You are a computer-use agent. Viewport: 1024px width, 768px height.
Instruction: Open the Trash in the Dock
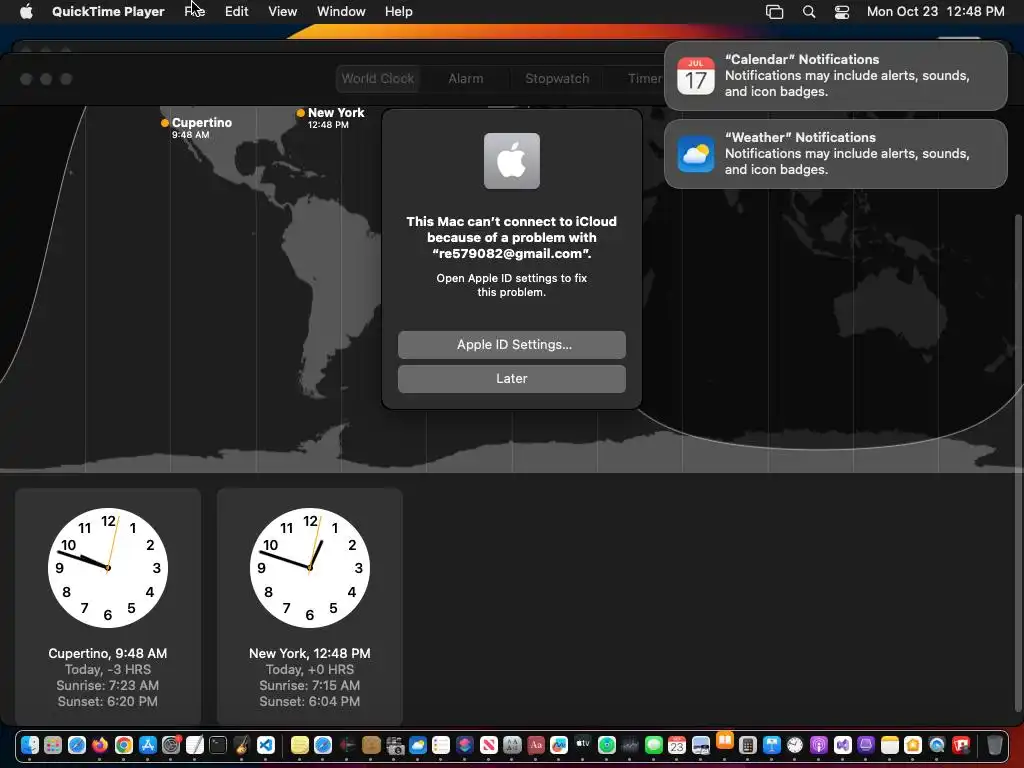995,744
